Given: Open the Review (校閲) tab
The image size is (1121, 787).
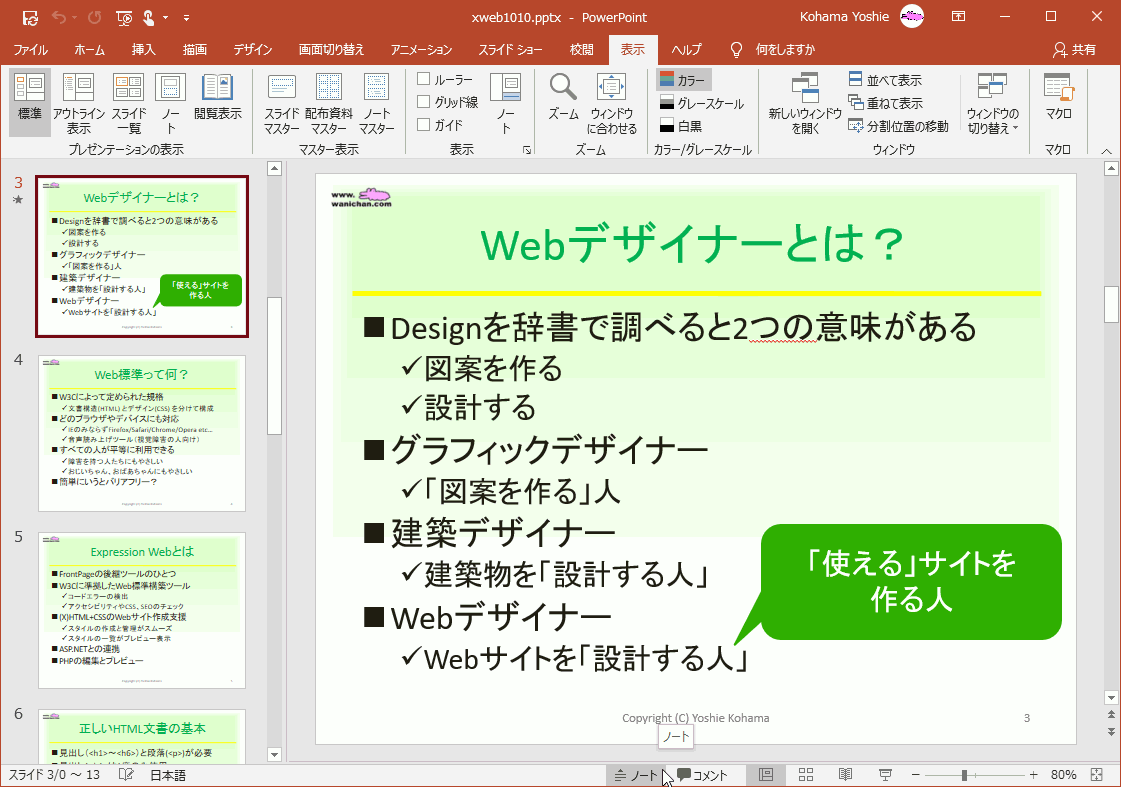Looking at the screenshot, I should [581, 49].
